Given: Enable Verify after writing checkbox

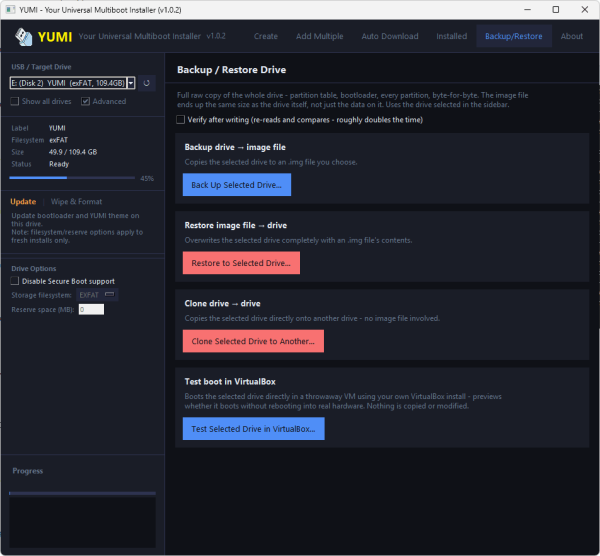Looking at the screenshot, I should pyautogui.click(x=180, y=120).
